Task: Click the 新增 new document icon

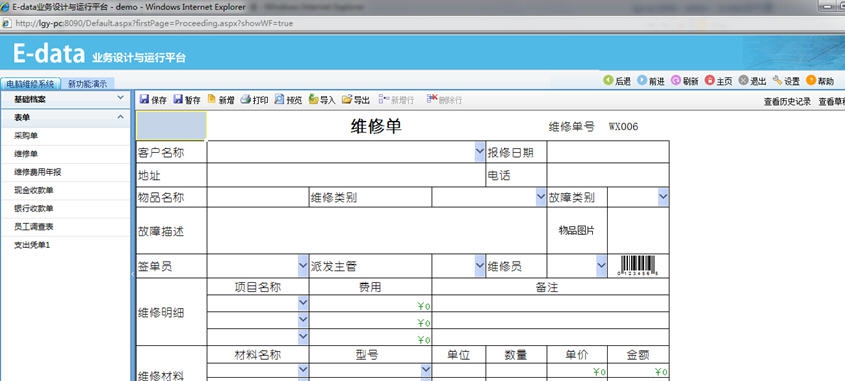Action: pos(212,99)
